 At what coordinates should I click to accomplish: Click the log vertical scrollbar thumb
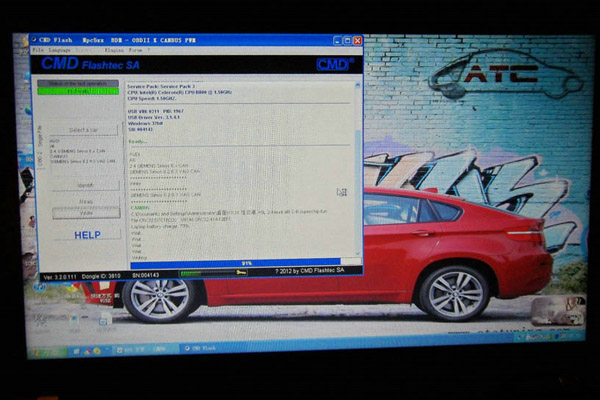coord(358,189)
